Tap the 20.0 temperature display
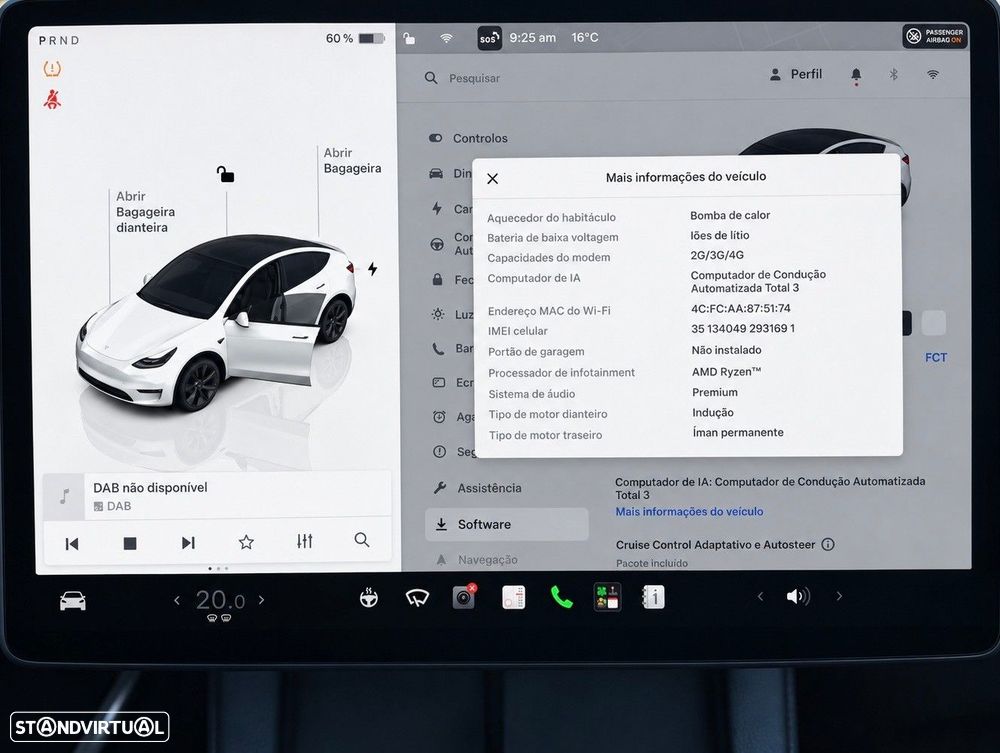Screen dimensions: 1000x753 (219, 601)
